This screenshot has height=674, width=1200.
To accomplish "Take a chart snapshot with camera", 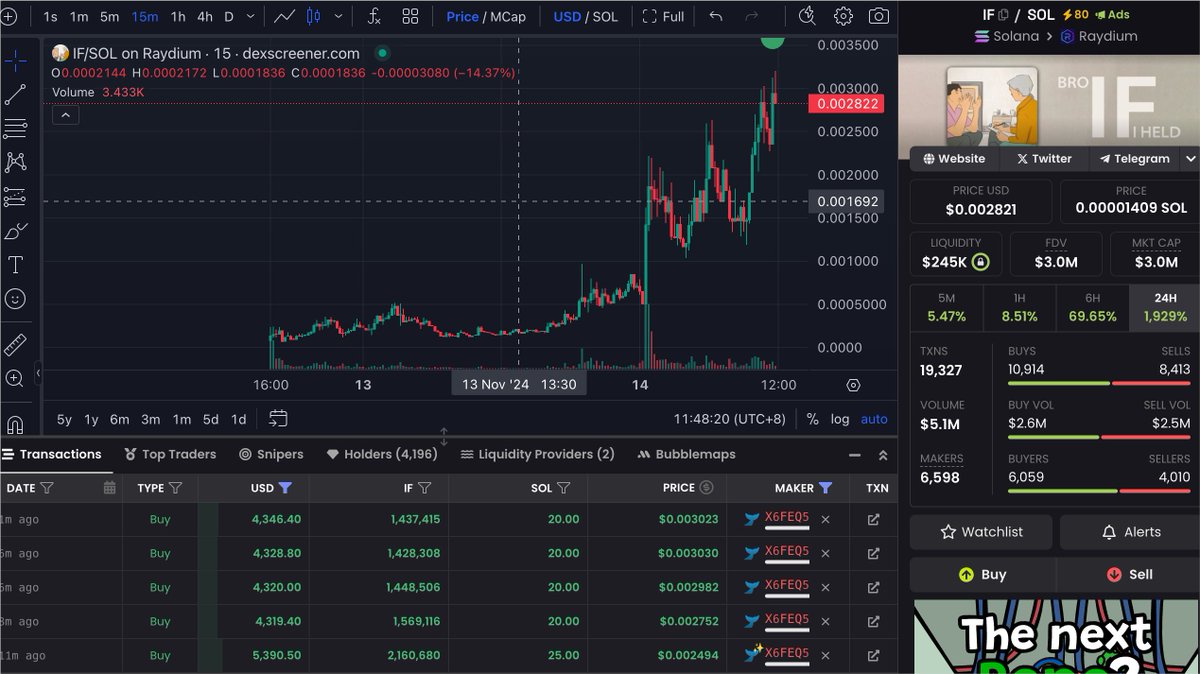I will tap(878, 16).
